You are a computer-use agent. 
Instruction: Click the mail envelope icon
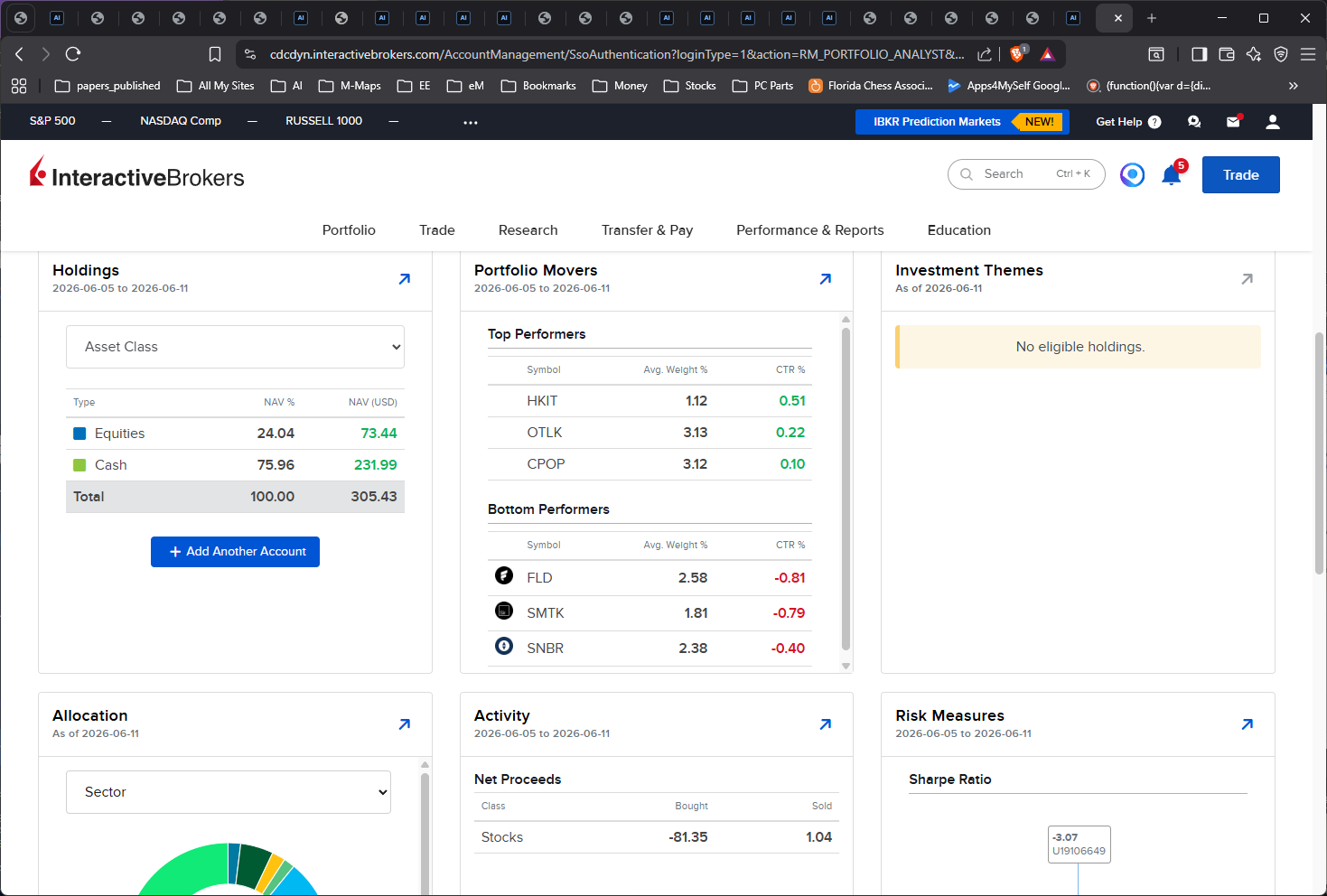click(x=1233, y=122)
